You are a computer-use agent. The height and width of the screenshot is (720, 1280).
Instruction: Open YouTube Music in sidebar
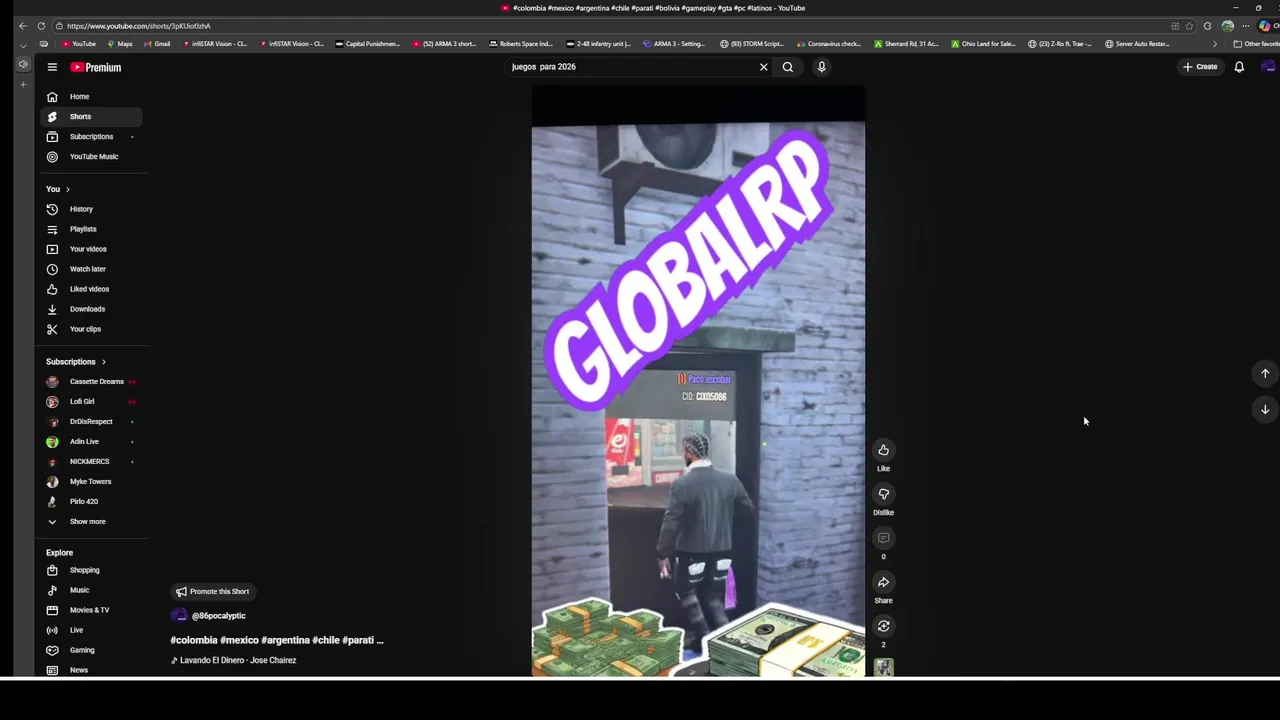click(91, 157)
